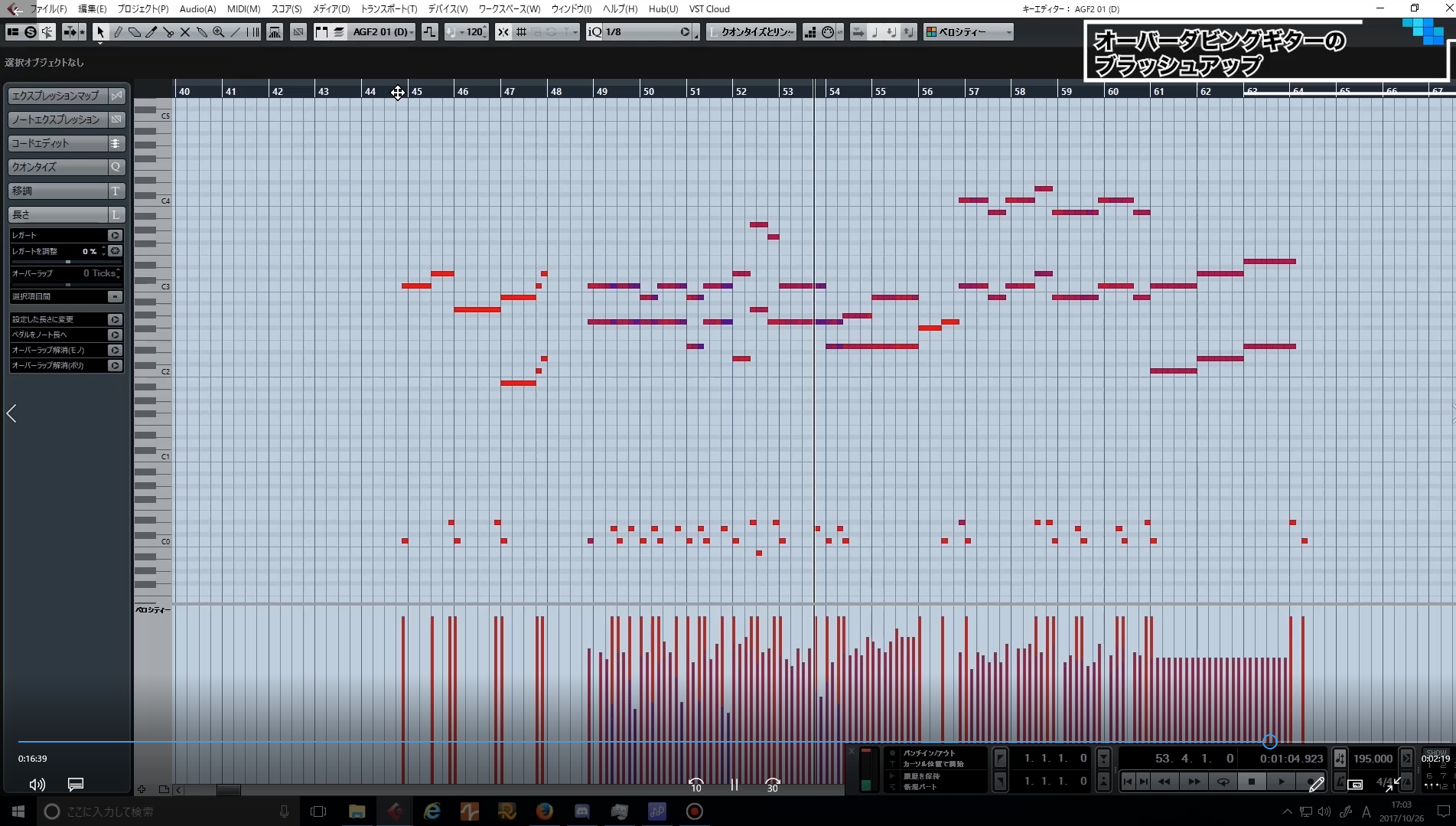Viewport: 1456px width, 826px height.
Task: Click the Play transport button
Action: click(x=1282, y=782)
